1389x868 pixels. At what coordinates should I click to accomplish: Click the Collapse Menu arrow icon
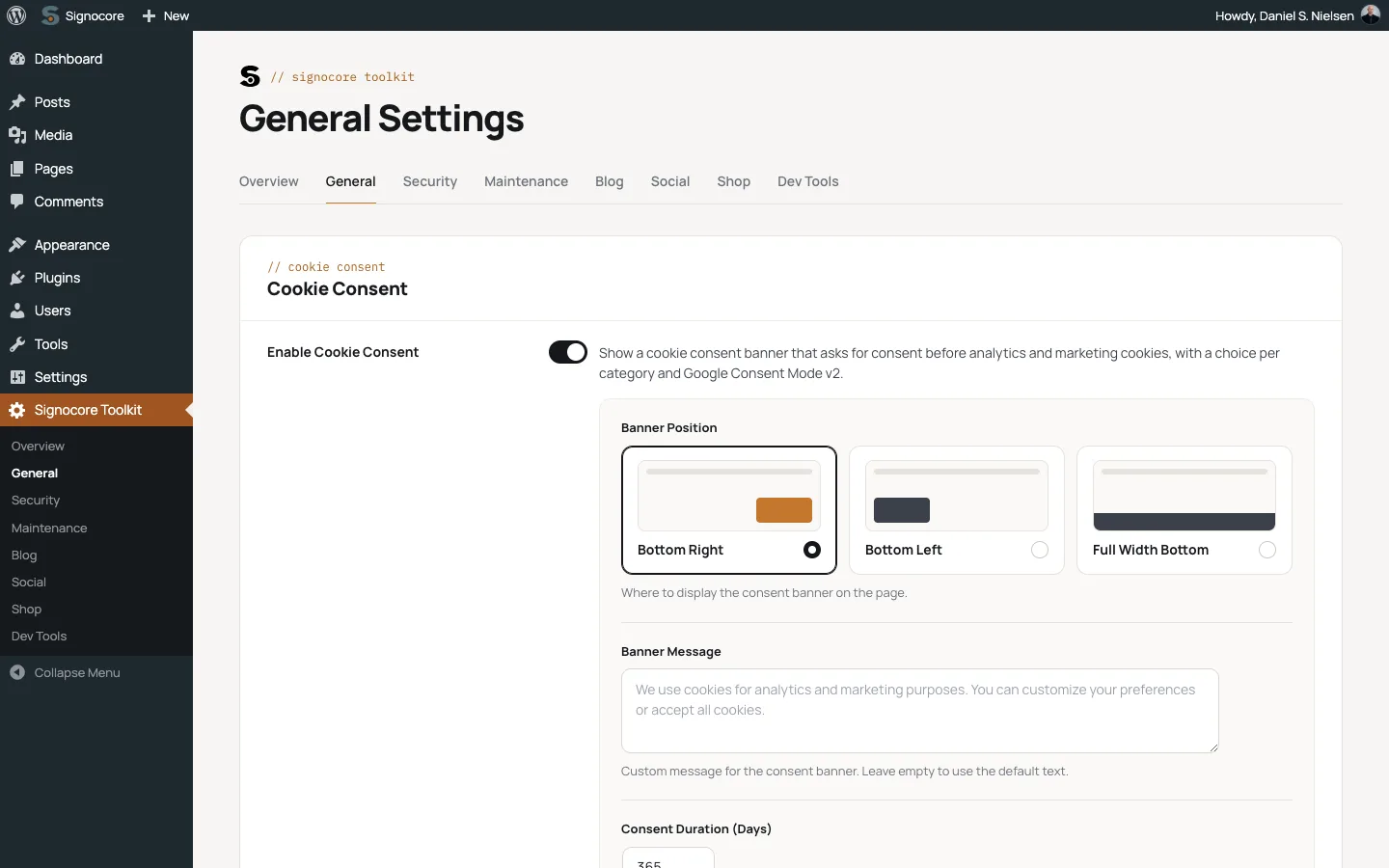pos(17,672)
